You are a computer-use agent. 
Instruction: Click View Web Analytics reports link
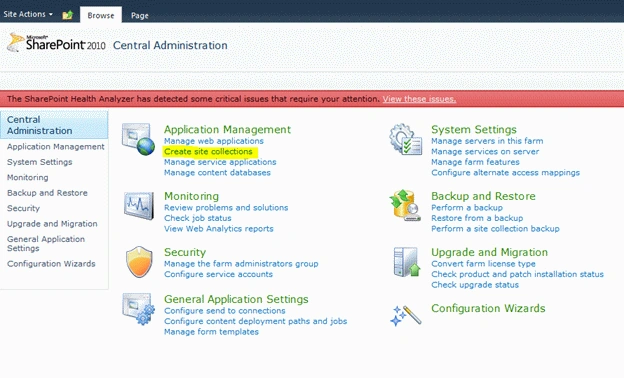click(x=218, y=229)
